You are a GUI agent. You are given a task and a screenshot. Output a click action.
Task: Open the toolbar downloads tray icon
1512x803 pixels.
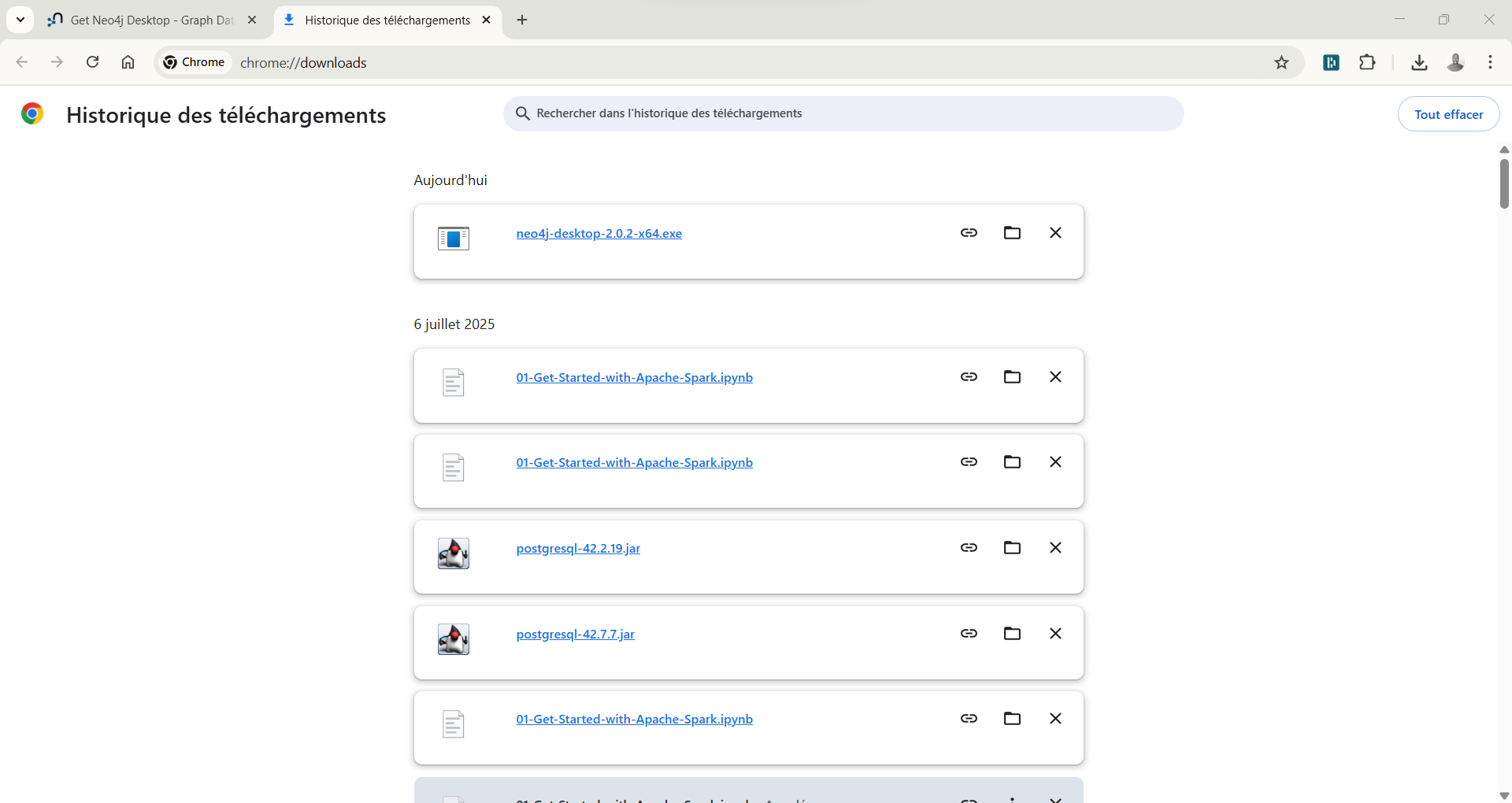[1419, 62]
